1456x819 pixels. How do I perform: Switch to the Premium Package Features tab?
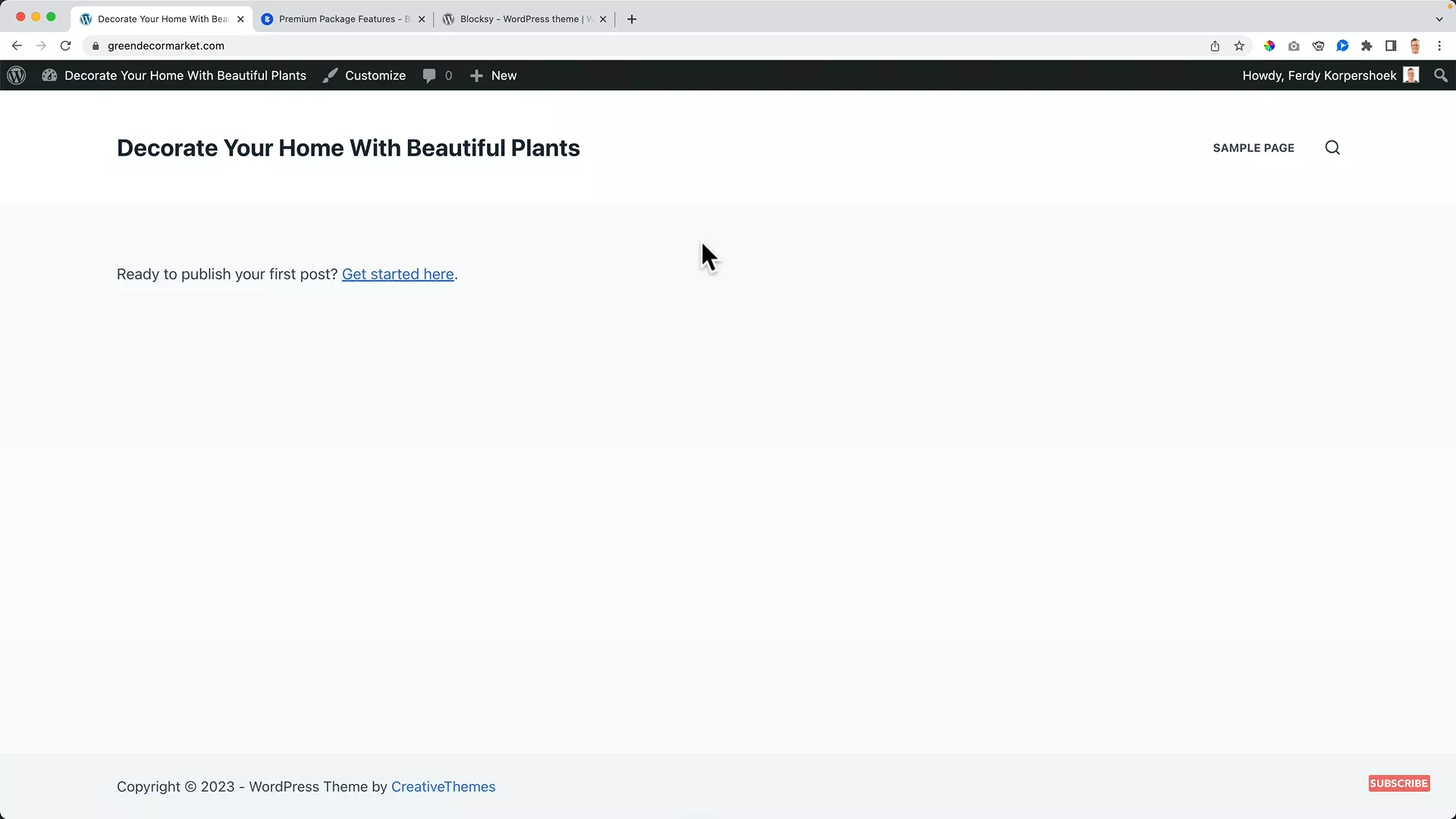tap(341, 19)
